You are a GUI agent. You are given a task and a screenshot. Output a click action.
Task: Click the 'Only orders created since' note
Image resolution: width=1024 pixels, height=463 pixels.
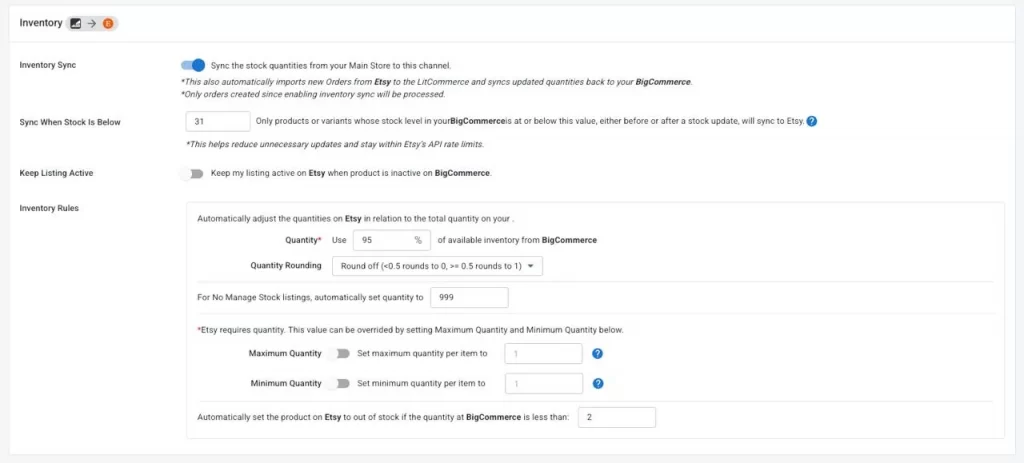click(313, 94)
